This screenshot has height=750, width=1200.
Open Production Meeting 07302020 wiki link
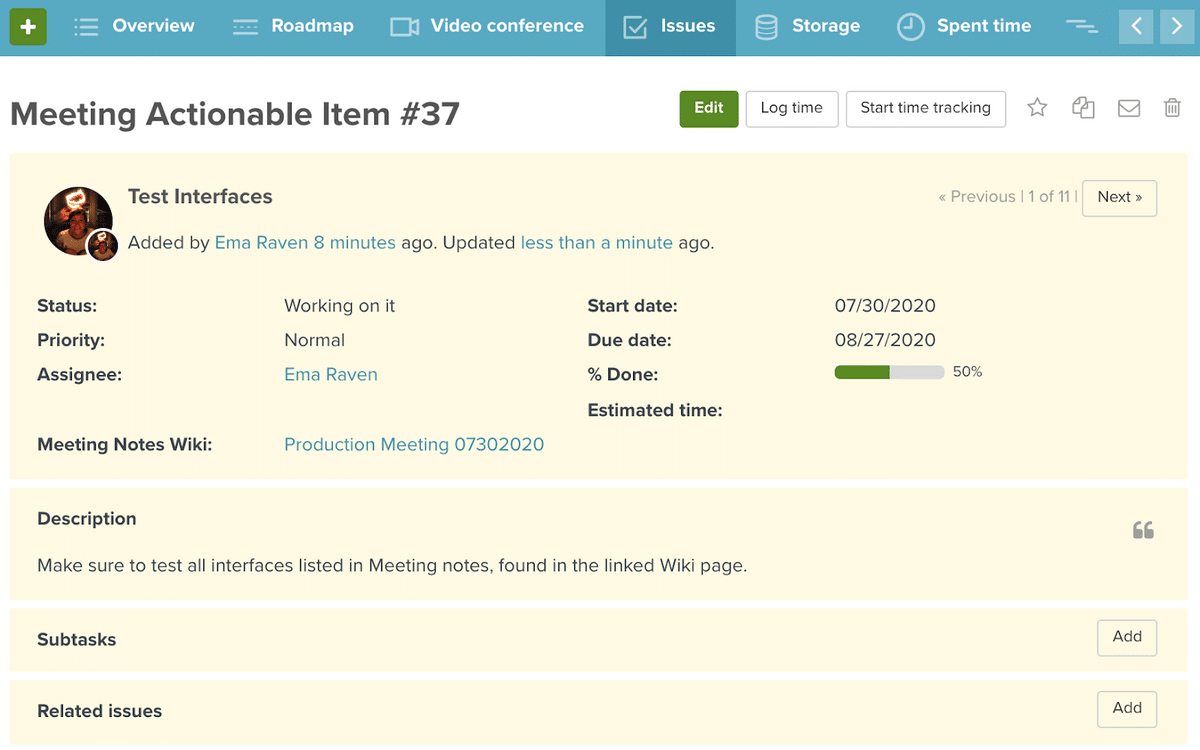point(414,445)
